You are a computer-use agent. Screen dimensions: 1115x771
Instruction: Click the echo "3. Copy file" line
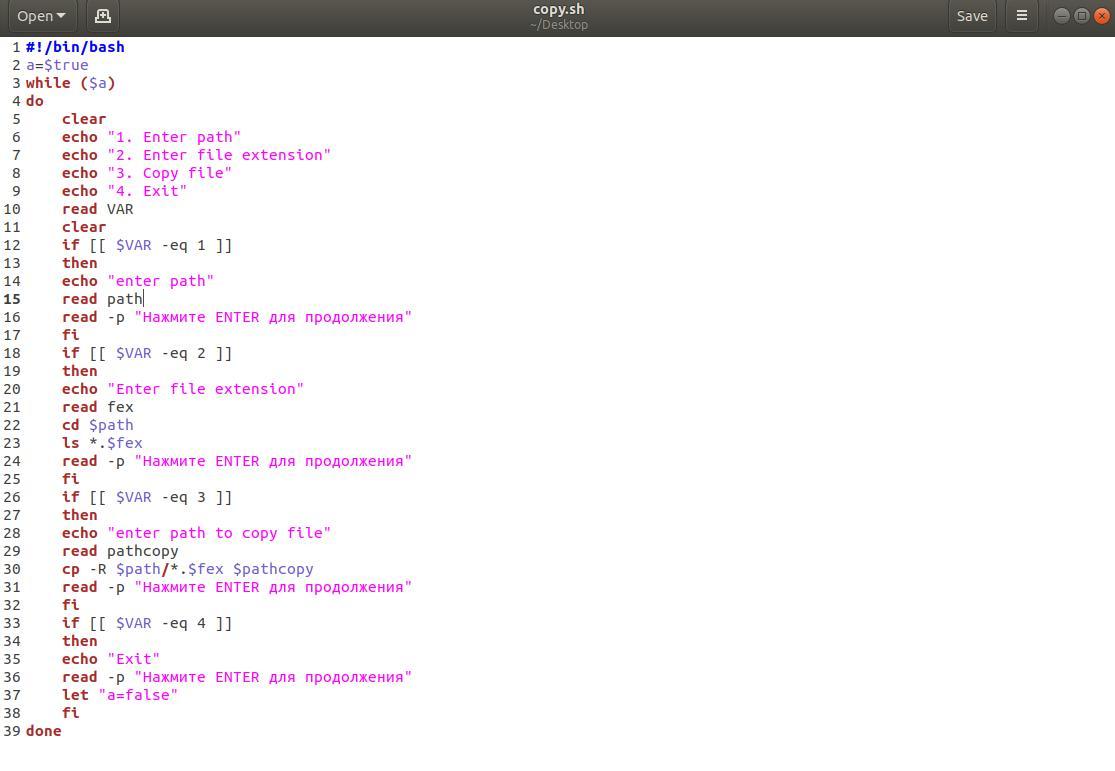147,174
